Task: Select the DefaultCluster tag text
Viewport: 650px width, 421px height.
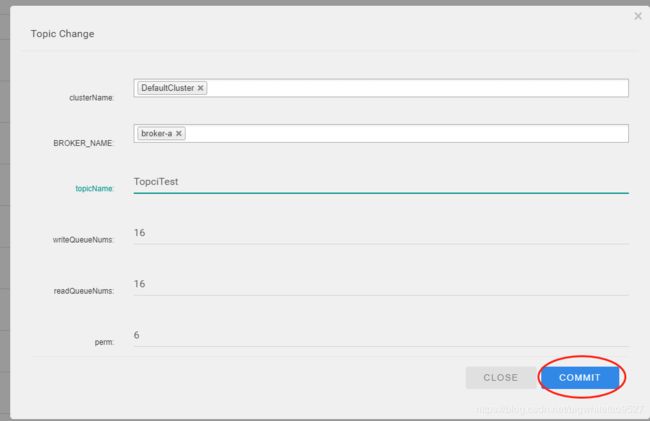Action: tap(167, 88)
